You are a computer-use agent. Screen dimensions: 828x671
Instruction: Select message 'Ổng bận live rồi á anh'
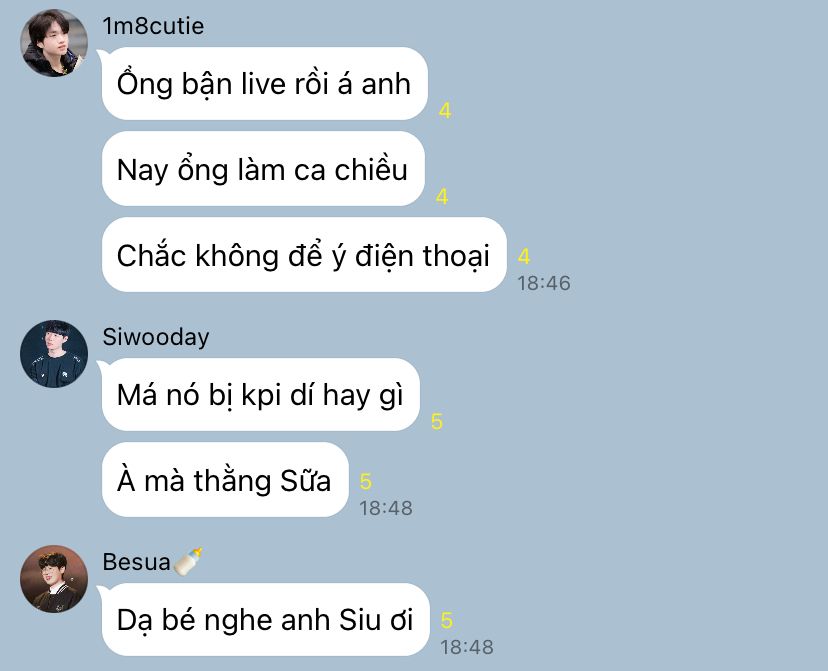[264, 83]
